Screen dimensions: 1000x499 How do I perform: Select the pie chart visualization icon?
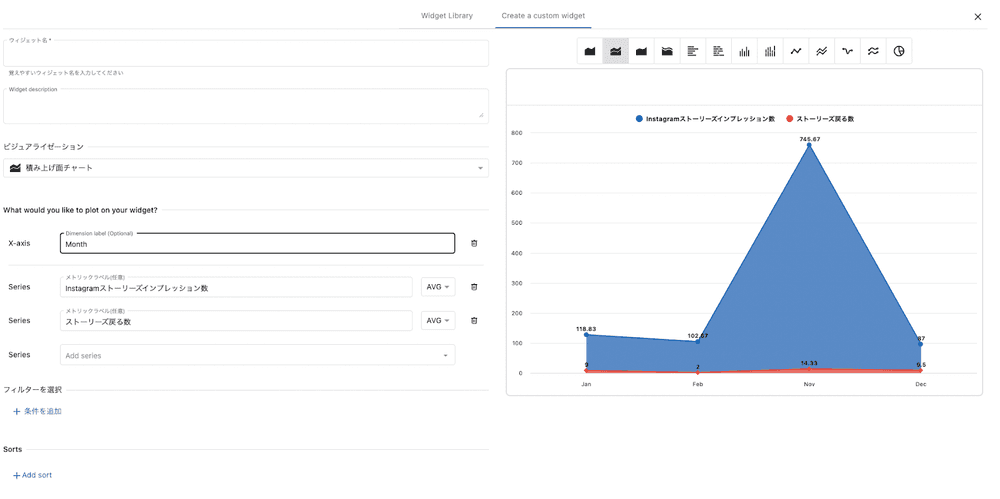(x=899, y=51)
